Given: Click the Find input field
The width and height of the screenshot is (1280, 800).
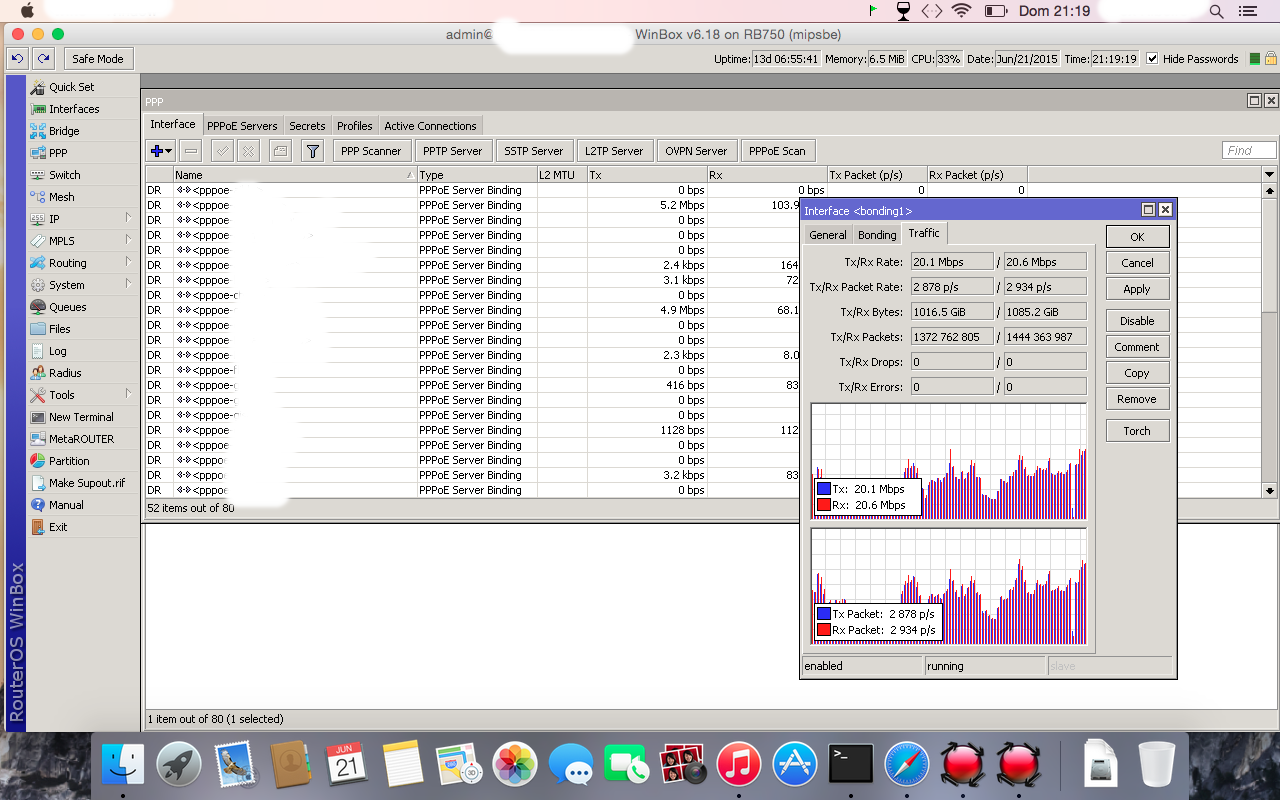Looking at the screenshot, I should coord(1249,150).
